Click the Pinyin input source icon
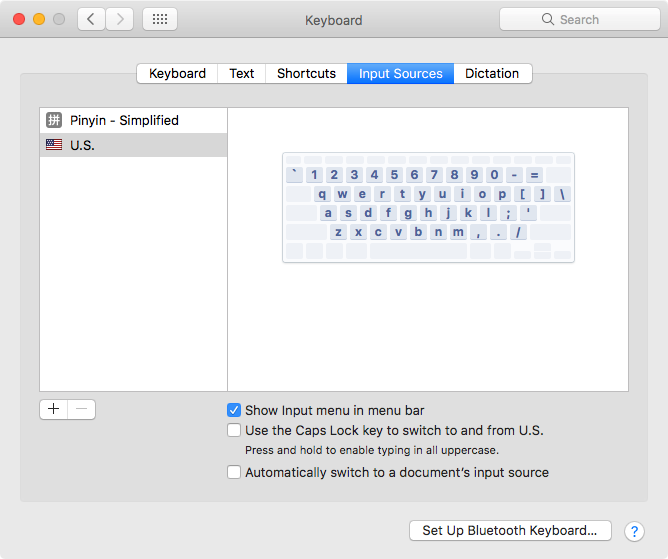 (x=54, y=120)
